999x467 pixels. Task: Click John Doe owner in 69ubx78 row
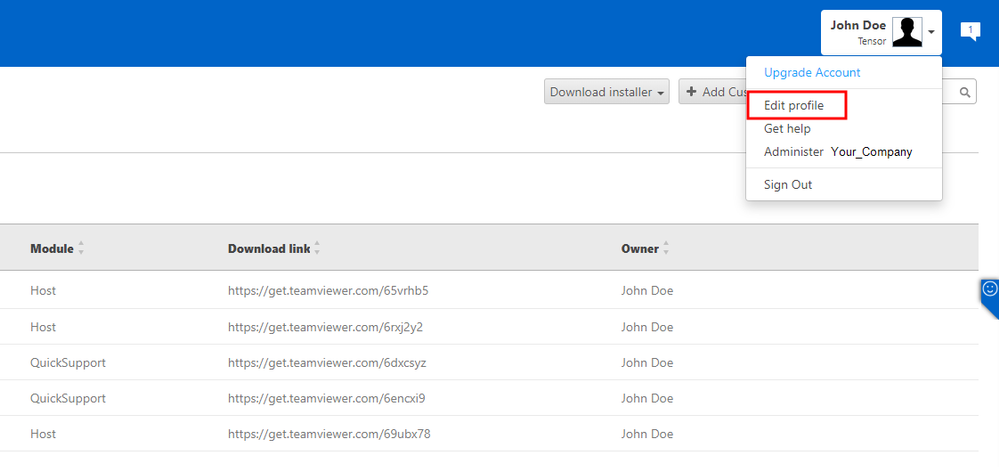pyautogui.click(x=647, y=434)
